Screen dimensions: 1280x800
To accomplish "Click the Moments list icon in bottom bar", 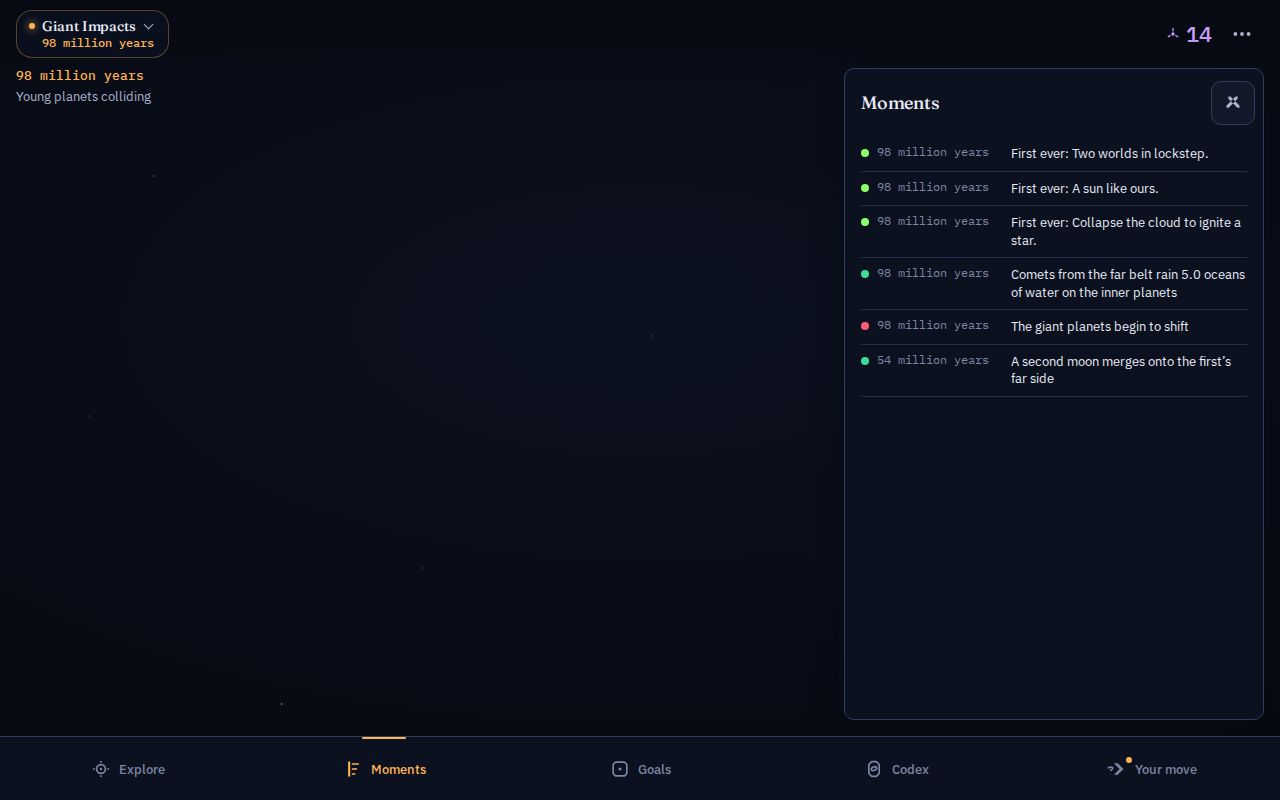I will 353,769.
